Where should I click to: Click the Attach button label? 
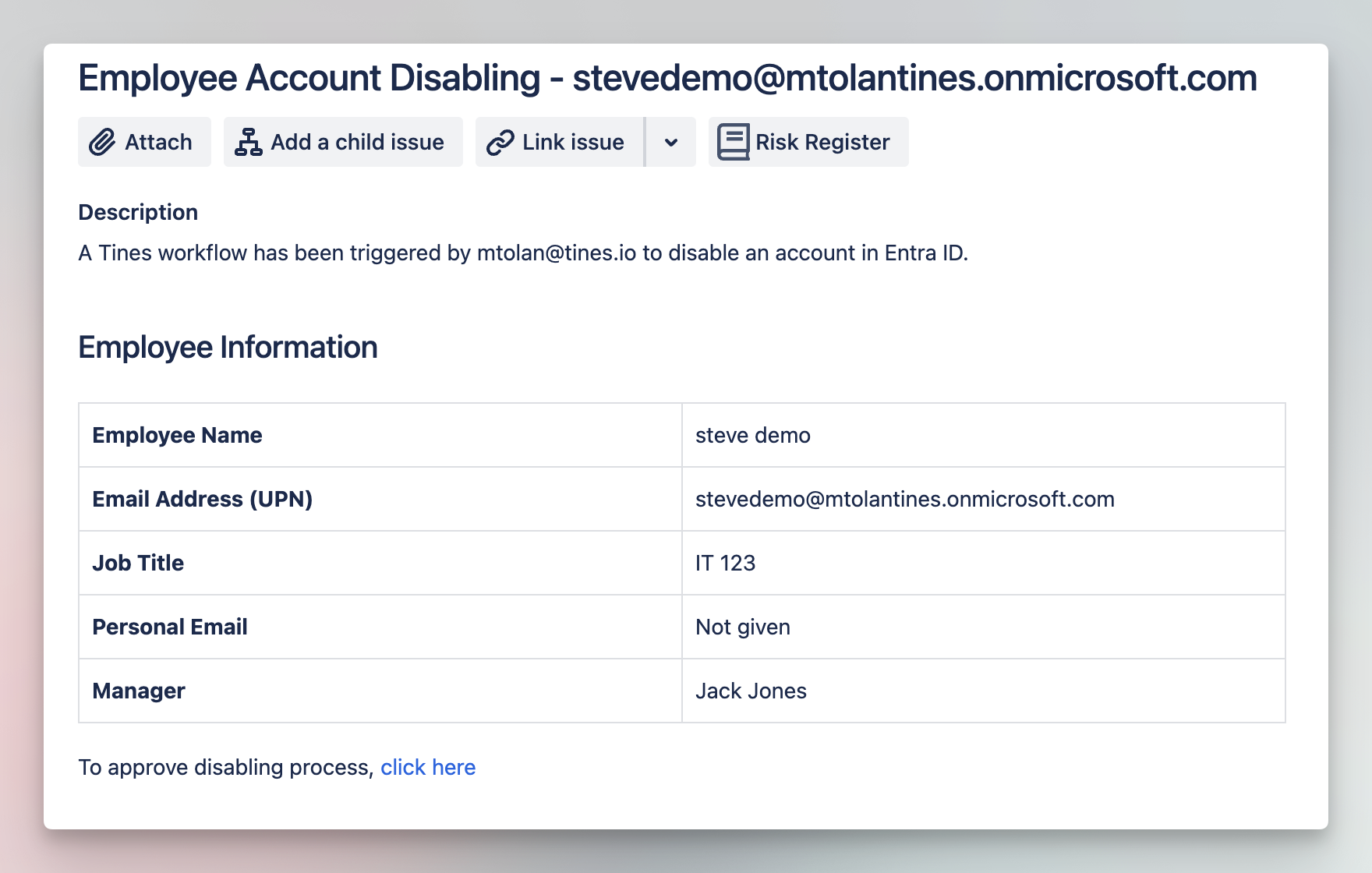click(x=158, y=143)
